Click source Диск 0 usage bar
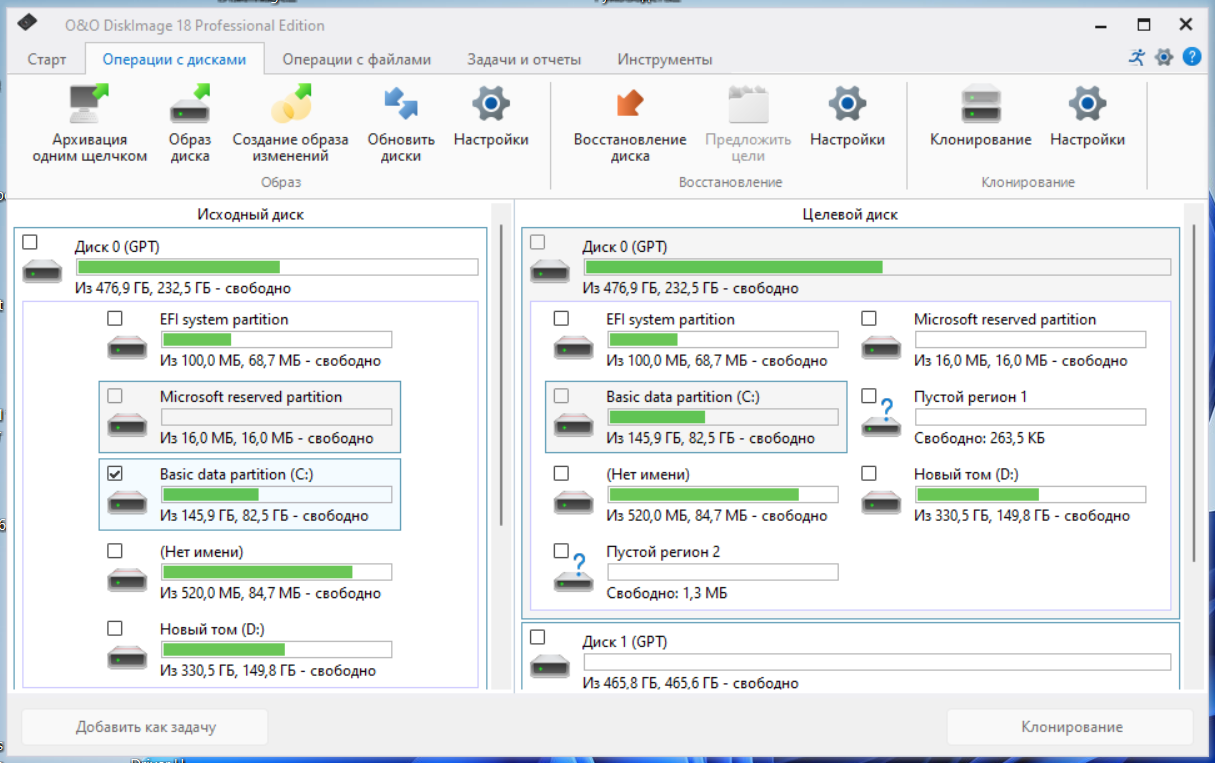Screen dimensions: 1215x763 tap(278, 267)
